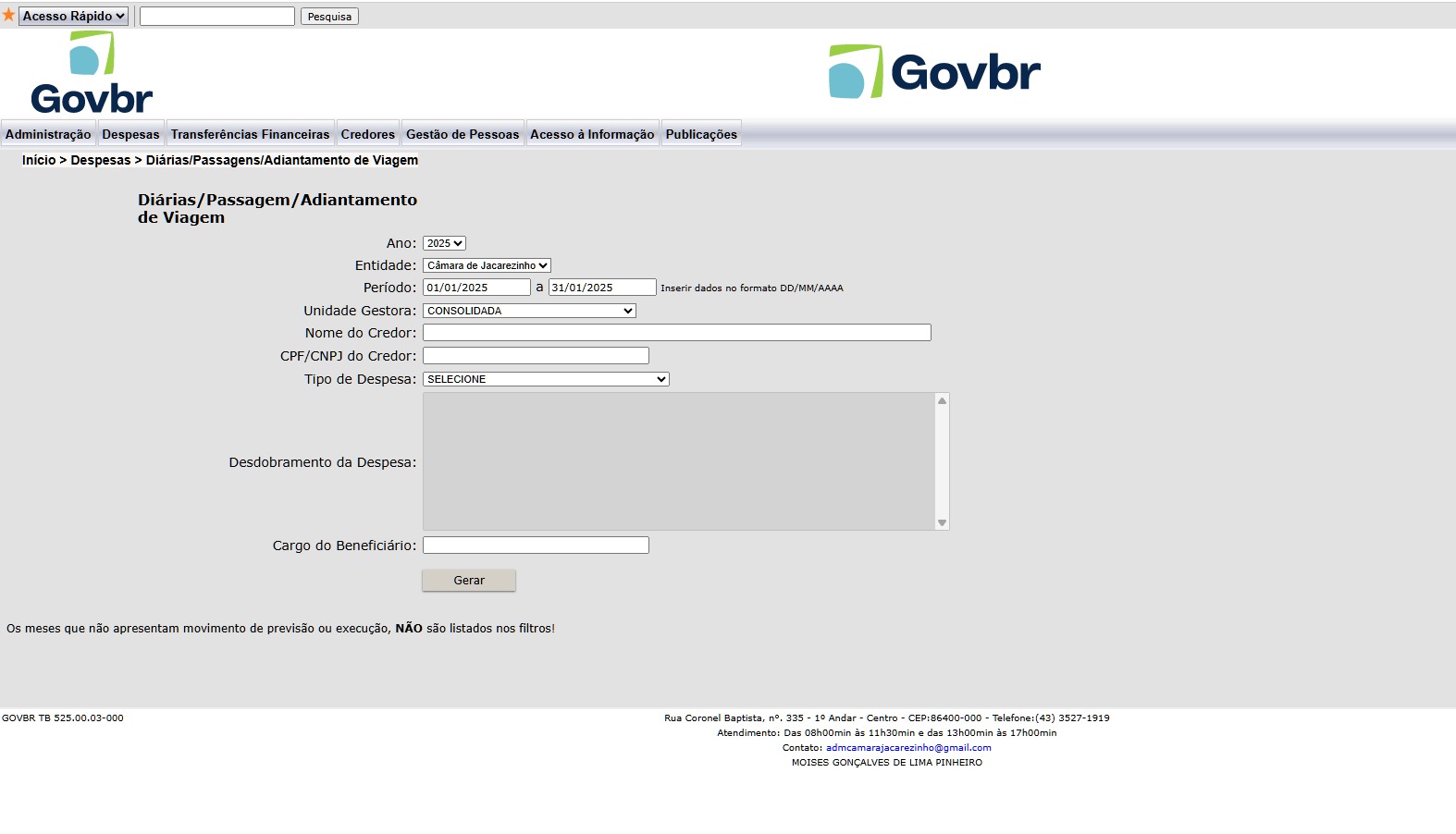The height and width of the screenshot is (834, 1456).
Task: Click the admcamarajacarezinho email link
Action: 908,748
